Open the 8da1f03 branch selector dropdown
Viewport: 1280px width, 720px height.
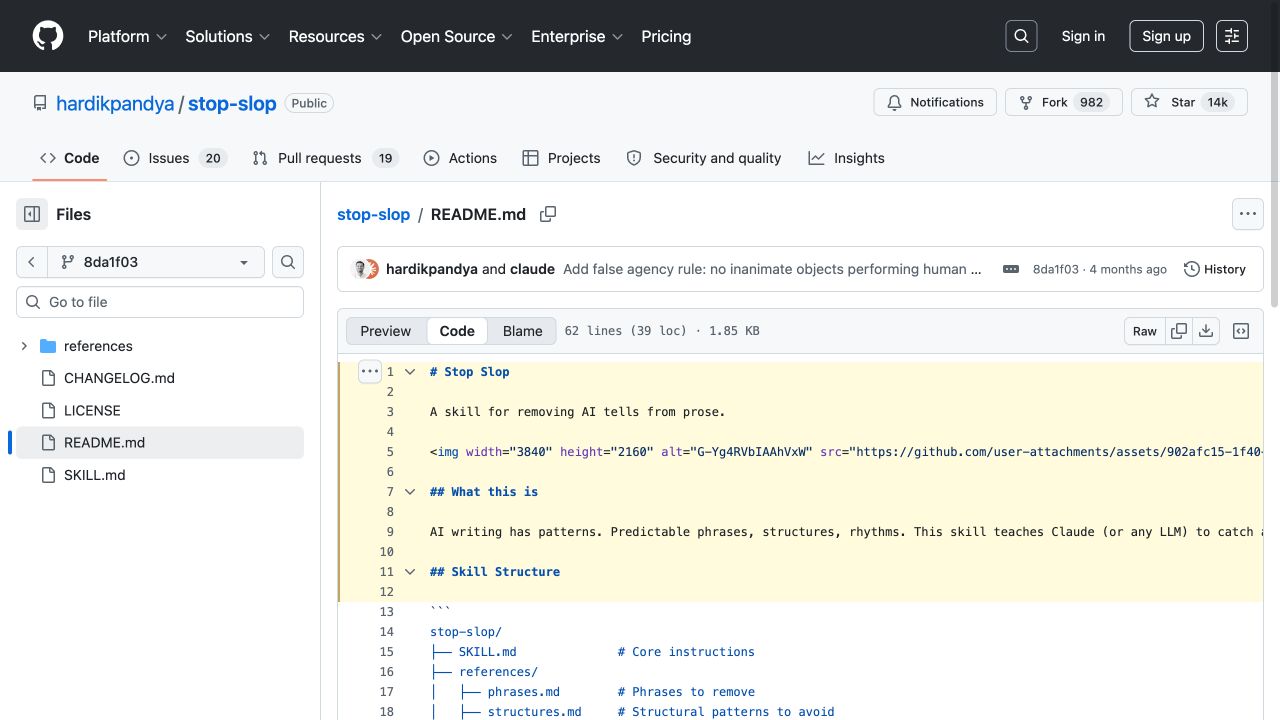156,262
